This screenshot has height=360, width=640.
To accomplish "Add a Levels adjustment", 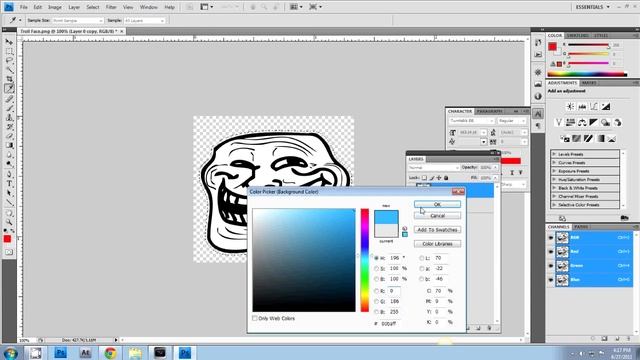I will click(x=582, y=107).
